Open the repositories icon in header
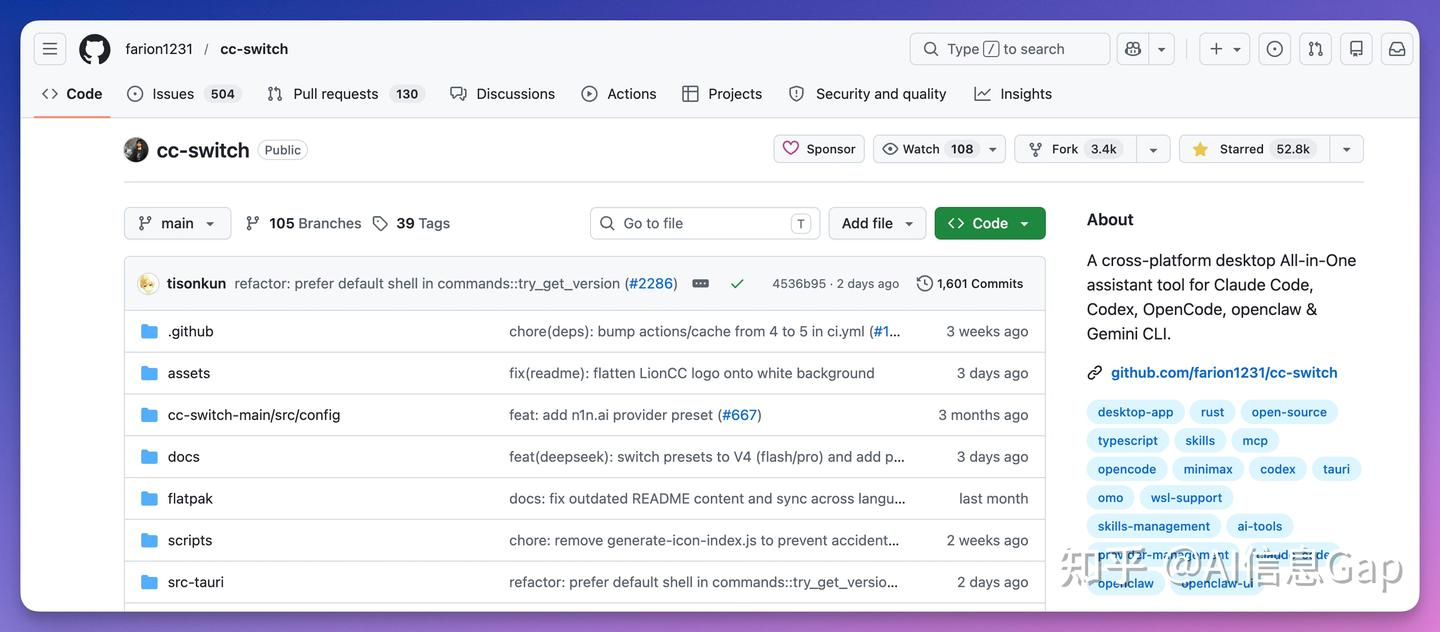Viewport: 1440px width, 632px height. pos(1357,49)
